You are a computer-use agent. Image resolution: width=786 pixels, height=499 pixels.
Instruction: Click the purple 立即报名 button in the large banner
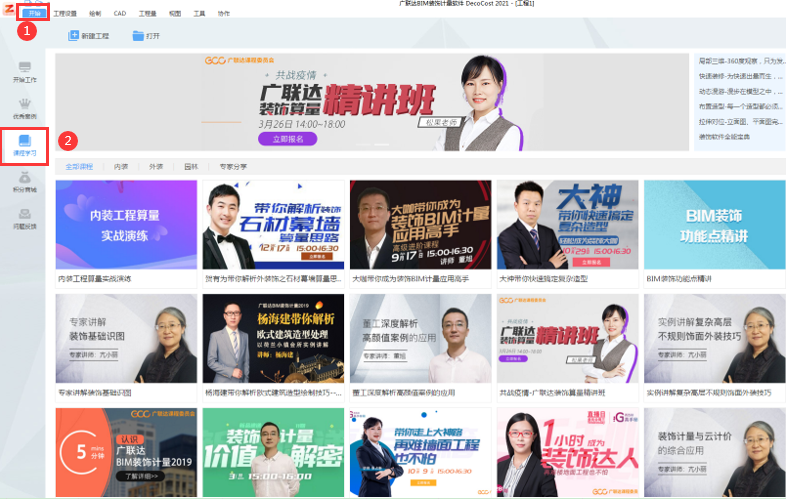(x=288, y=139)
